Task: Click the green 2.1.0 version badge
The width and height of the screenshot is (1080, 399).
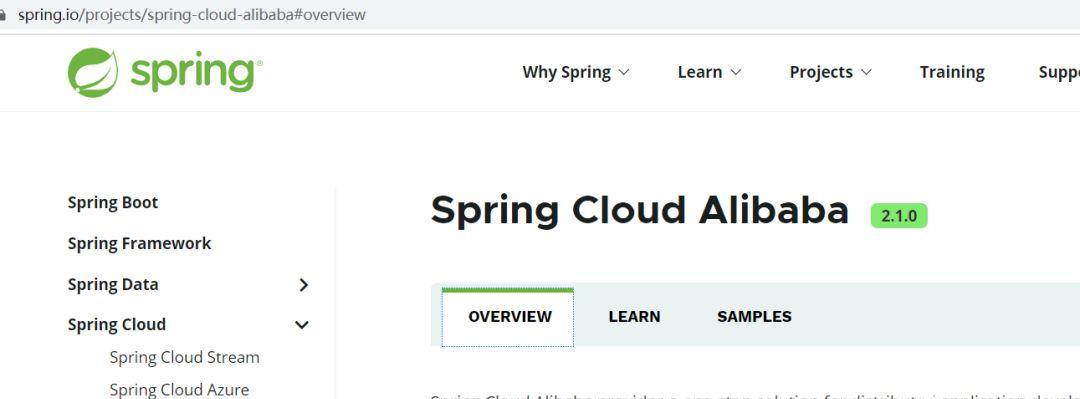Action: click(x=899, y=216)
